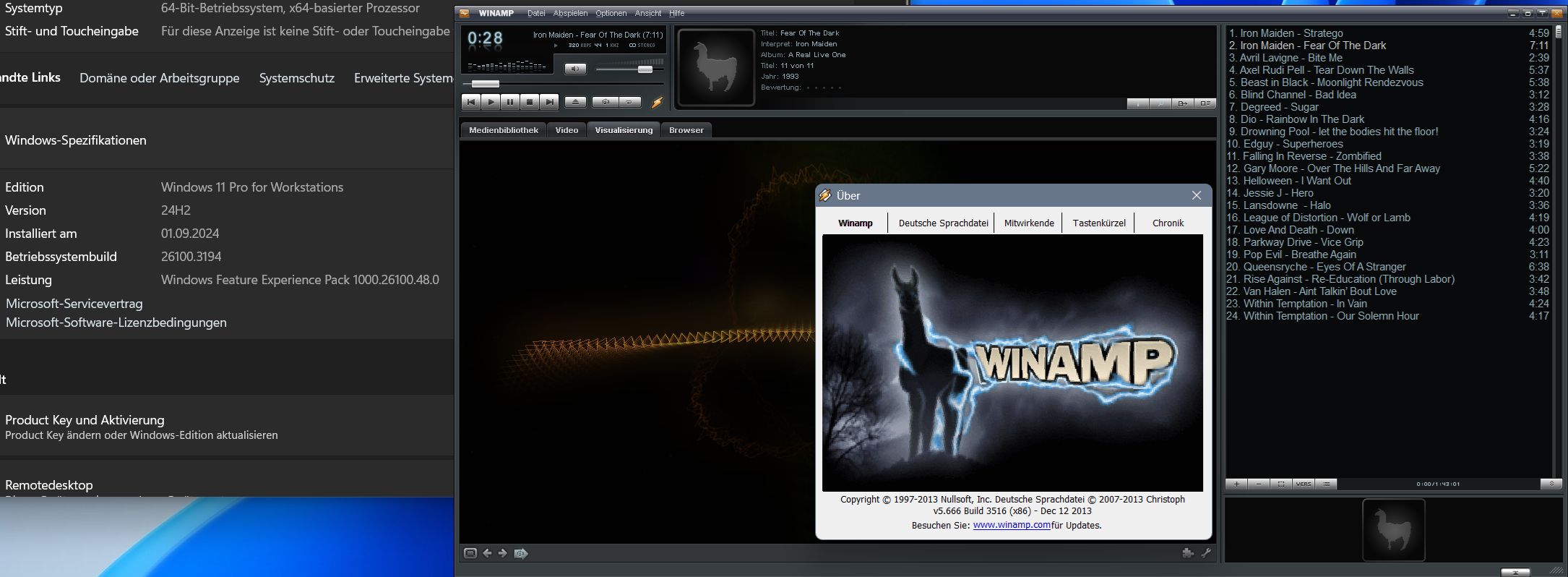Viewport: 1568px width, 577px height.
Task: Open the Ansicht menu
Action: [648, 13]
